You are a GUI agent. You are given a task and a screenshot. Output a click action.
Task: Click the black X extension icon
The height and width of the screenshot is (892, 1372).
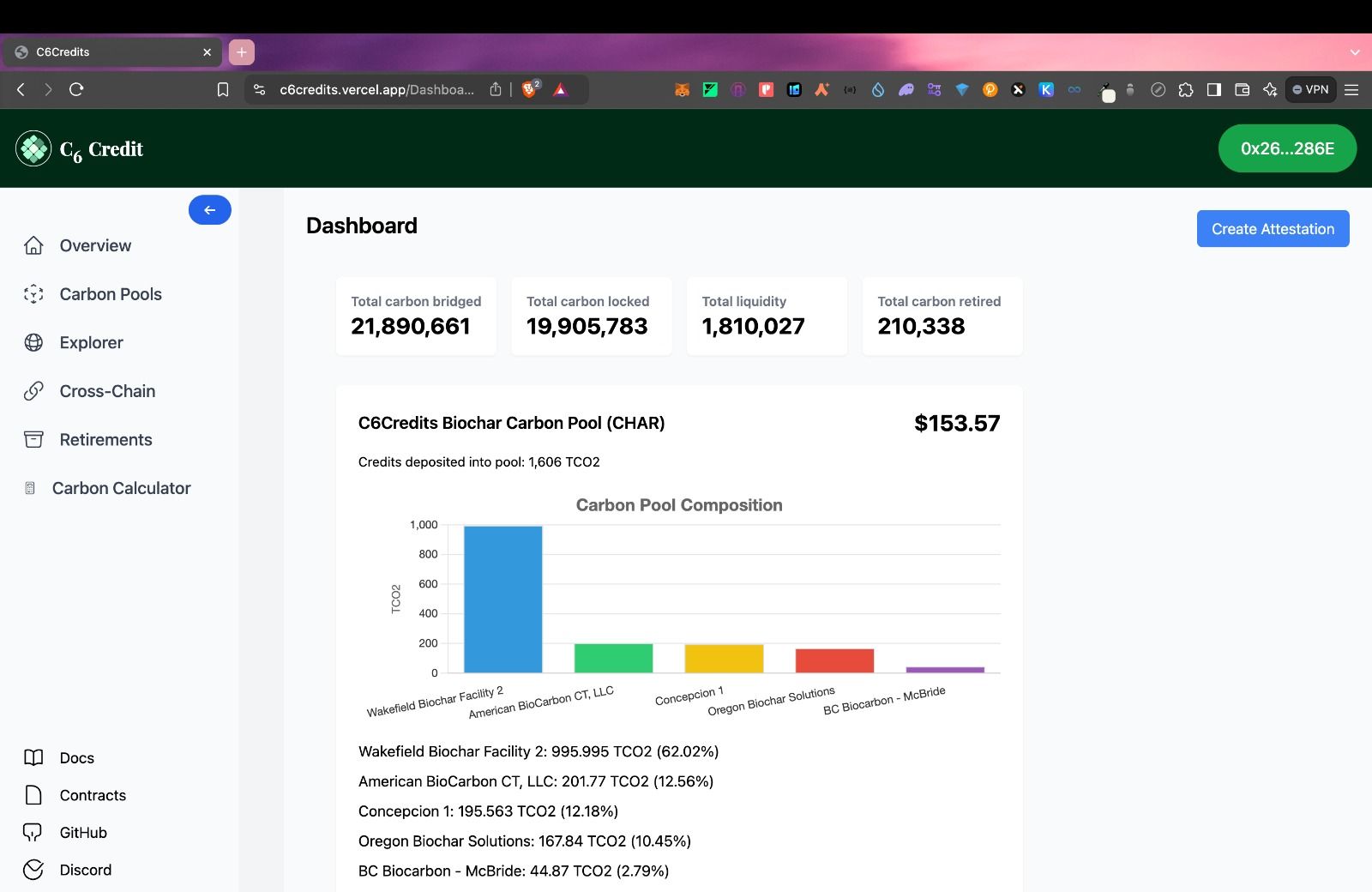point(1018,89)
